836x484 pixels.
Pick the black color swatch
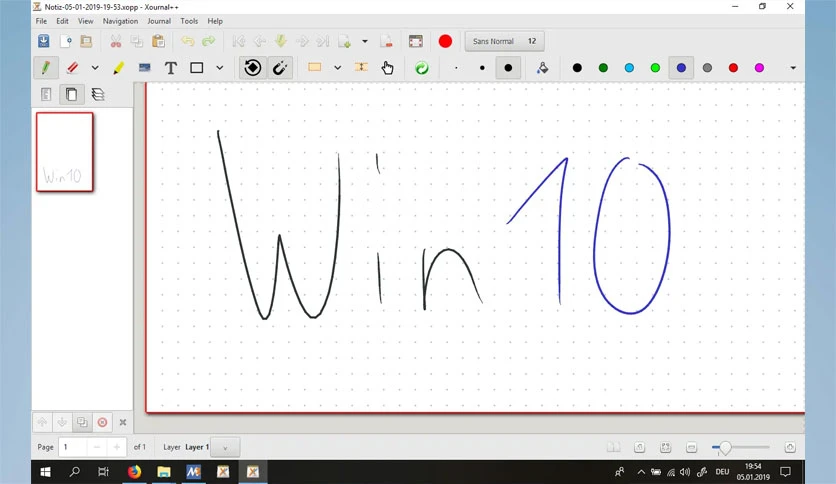click(x=577, y=68)
